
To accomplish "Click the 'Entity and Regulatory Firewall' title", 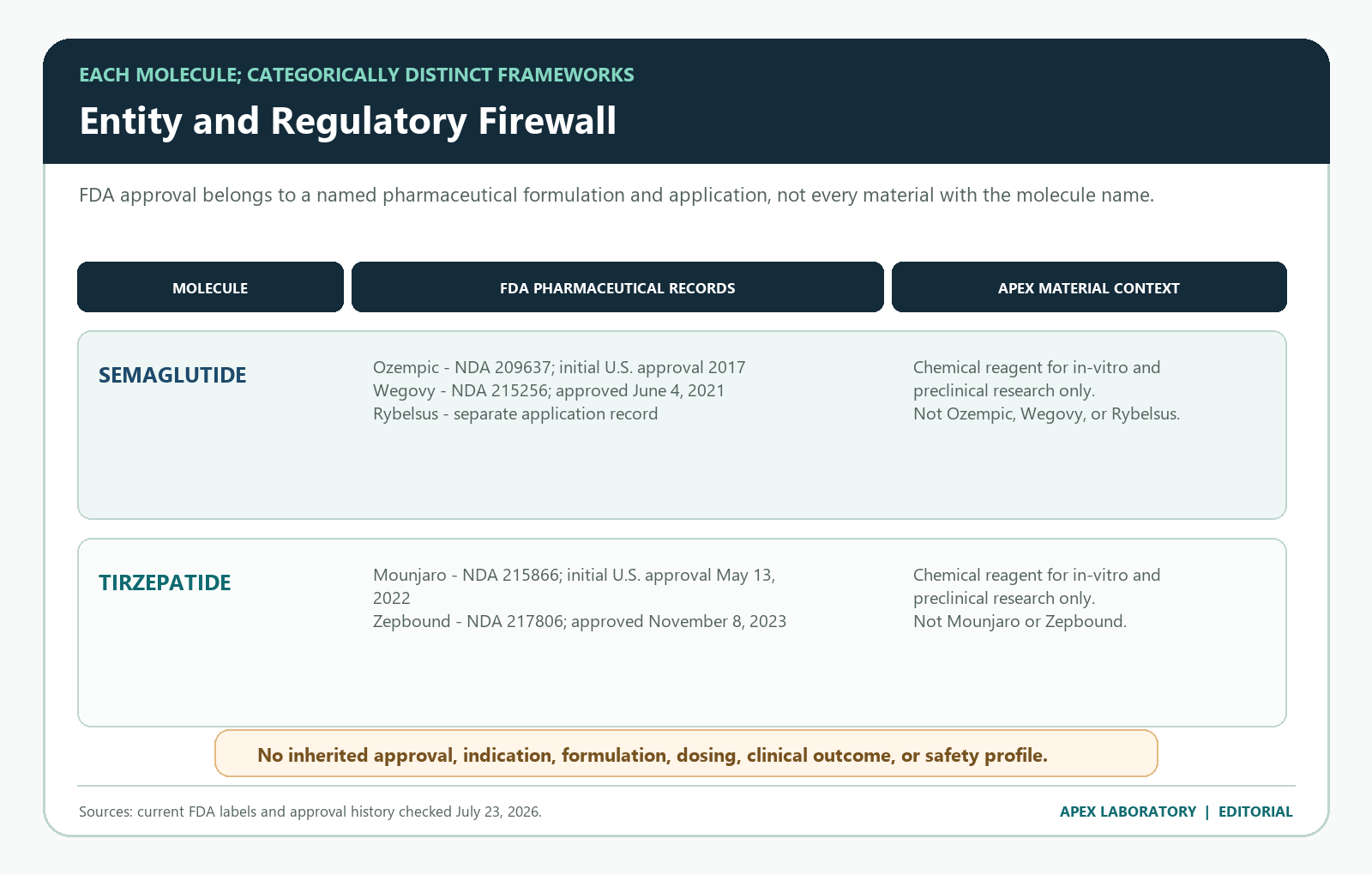I will point(347,121).
